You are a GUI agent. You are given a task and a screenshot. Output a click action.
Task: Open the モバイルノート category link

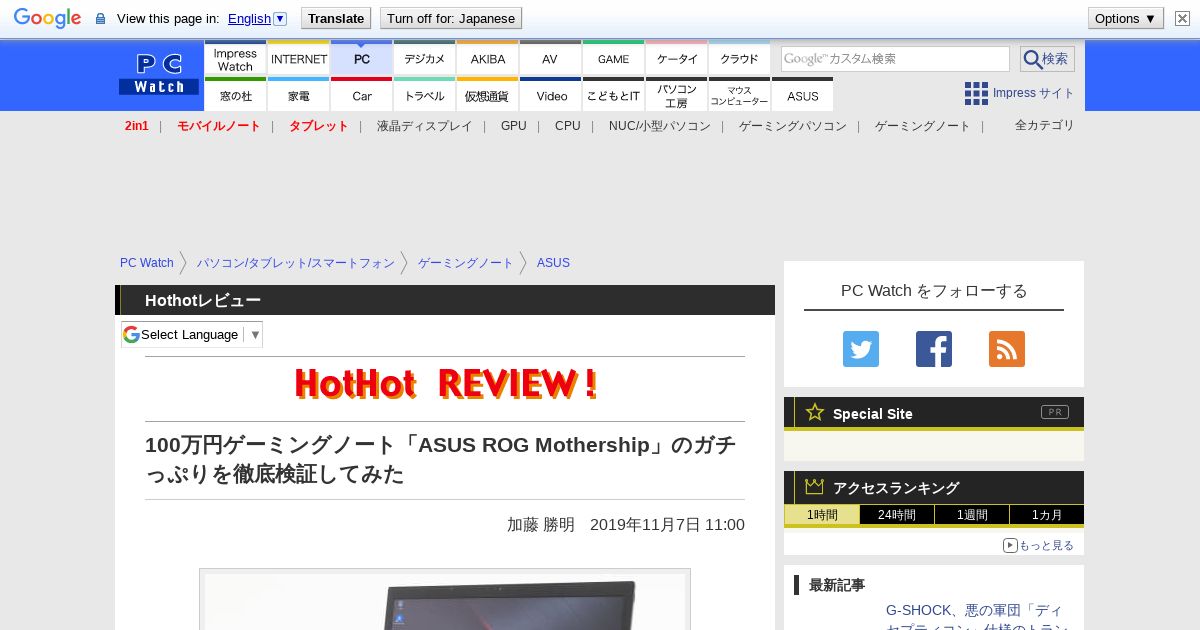[x=219, y=126]
